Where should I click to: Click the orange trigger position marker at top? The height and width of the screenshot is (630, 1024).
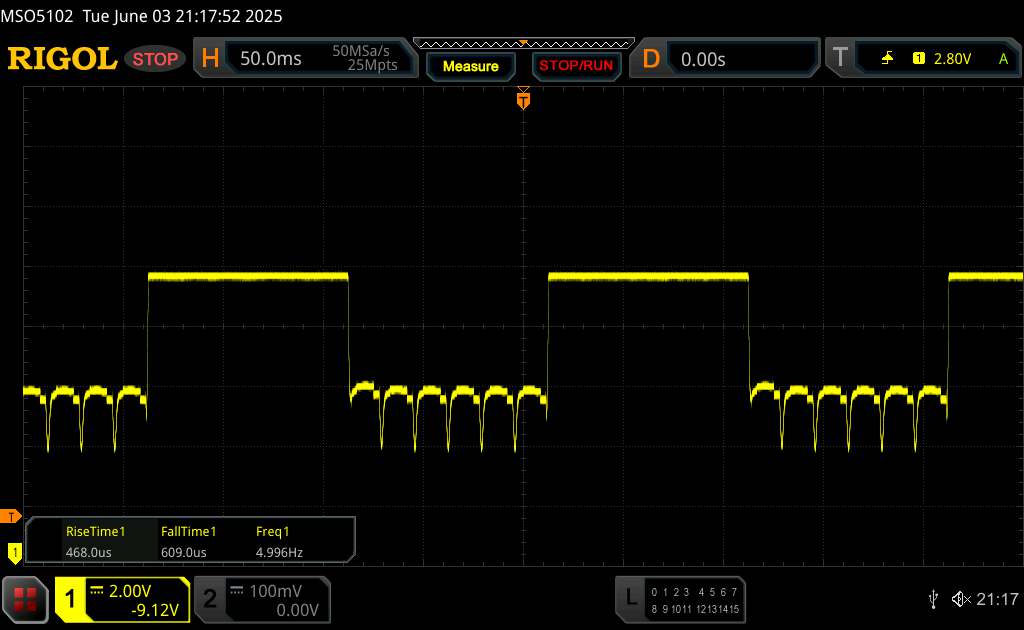523,99
